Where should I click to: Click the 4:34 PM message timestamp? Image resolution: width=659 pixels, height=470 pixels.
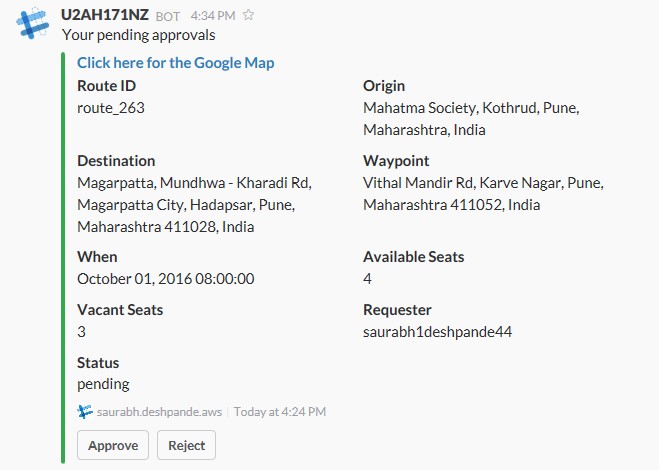213,16
